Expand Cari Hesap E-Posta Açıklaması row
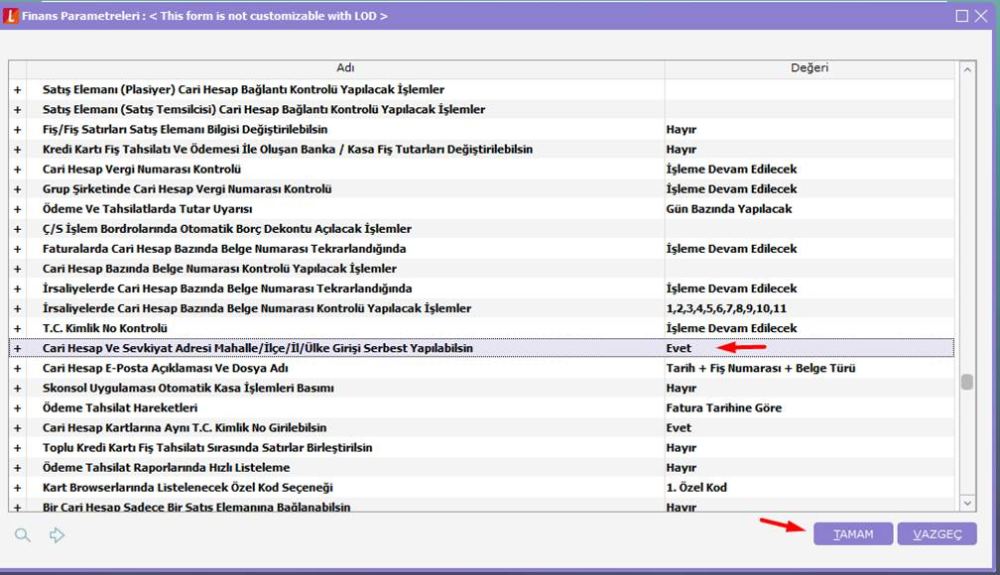The height and width of the screenshot is (575, 1000). 17,368
